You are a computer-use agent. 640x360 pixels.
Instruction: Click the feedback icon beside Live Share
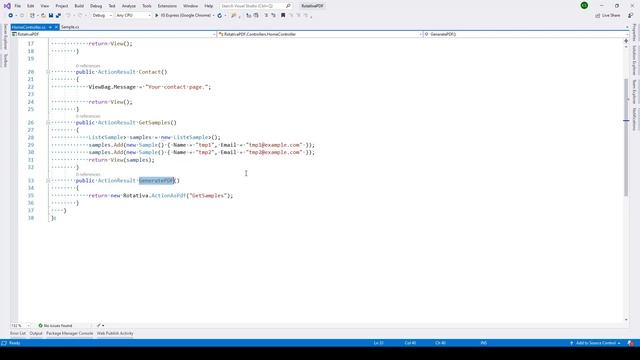pos(631,16)
